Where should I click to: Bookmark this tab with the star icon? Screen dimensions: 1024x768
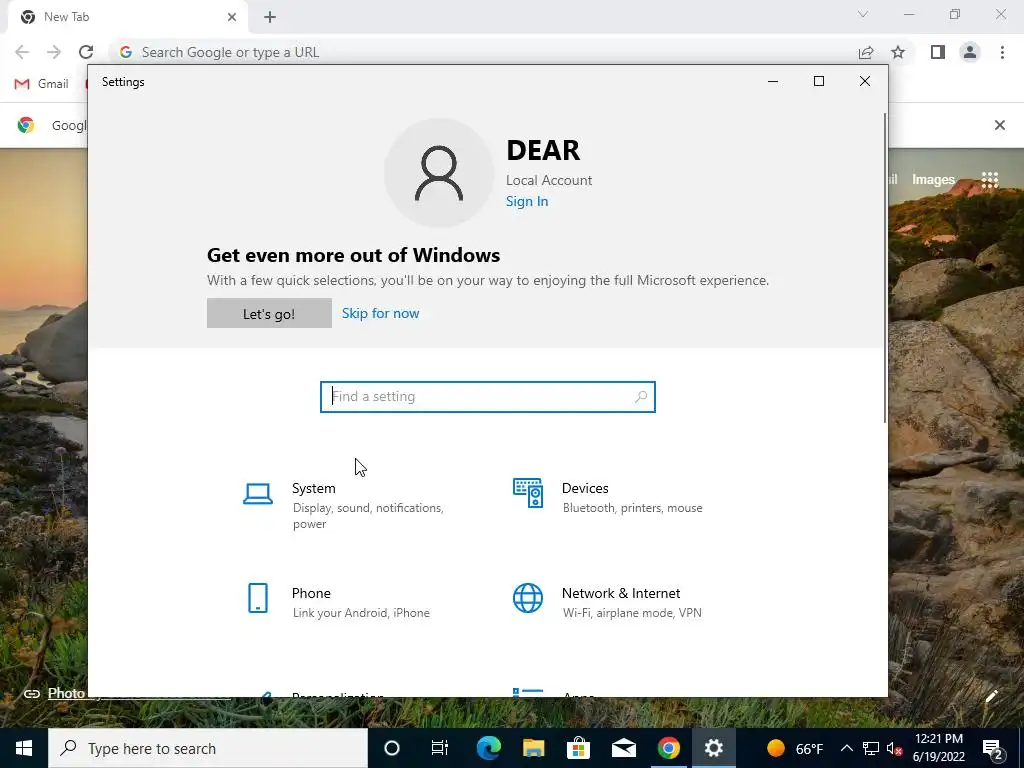point(898,52)
